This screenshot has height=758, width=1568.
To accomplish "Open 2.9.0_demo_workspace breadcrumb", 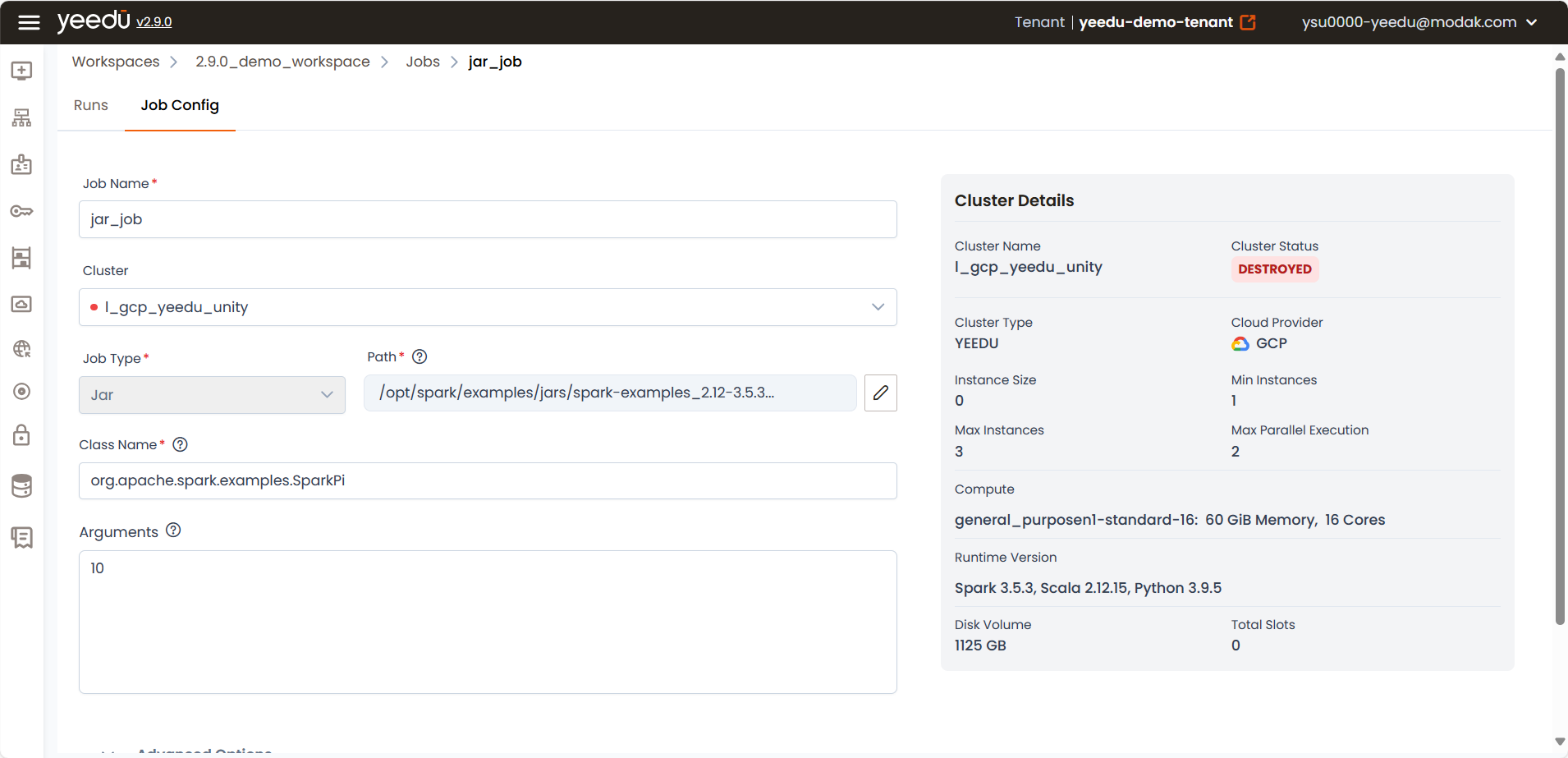I will tap(282, 62).
